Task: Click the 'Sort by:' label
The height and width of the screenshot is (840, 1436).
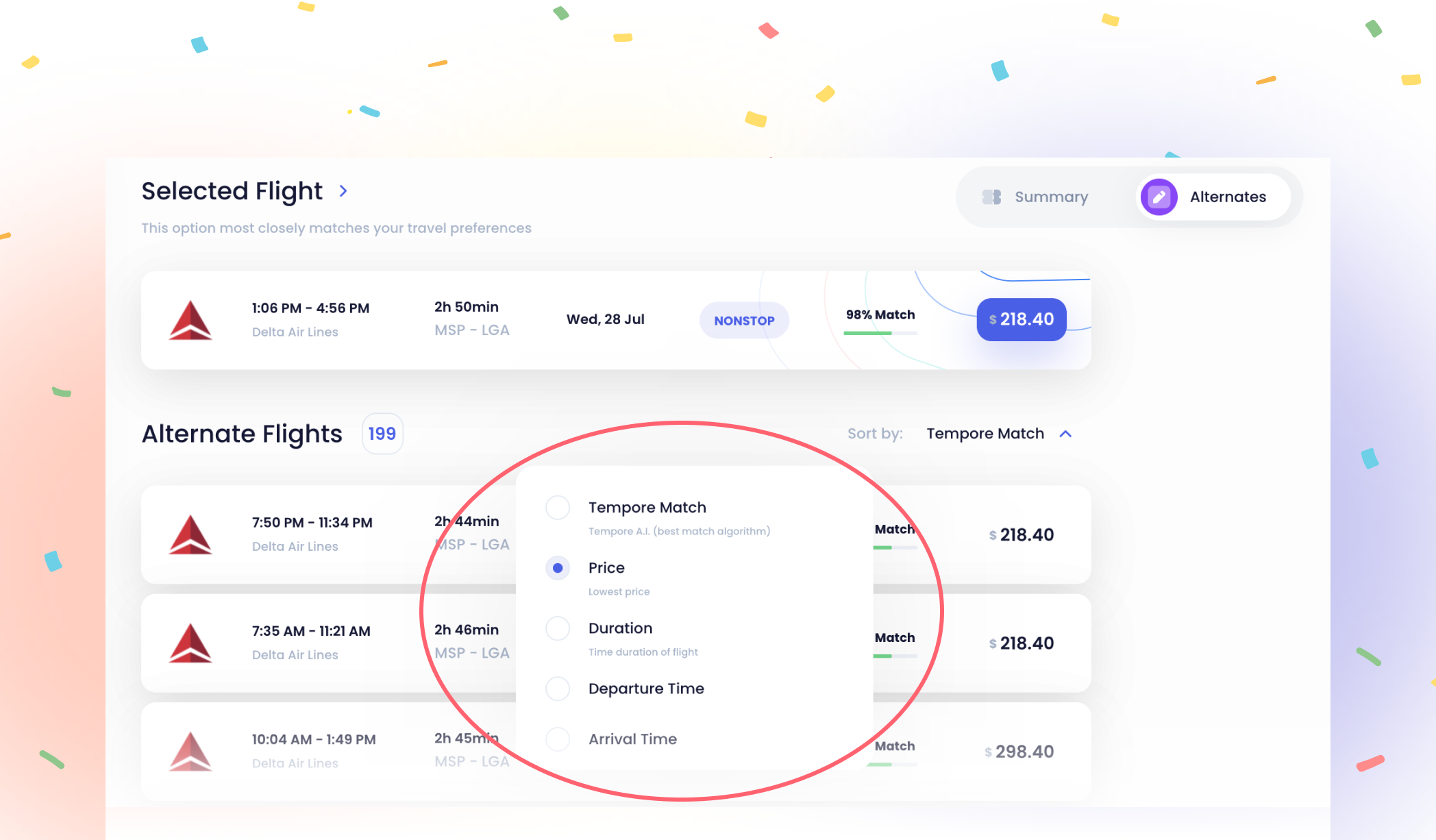Action: [x=875, y=434]
